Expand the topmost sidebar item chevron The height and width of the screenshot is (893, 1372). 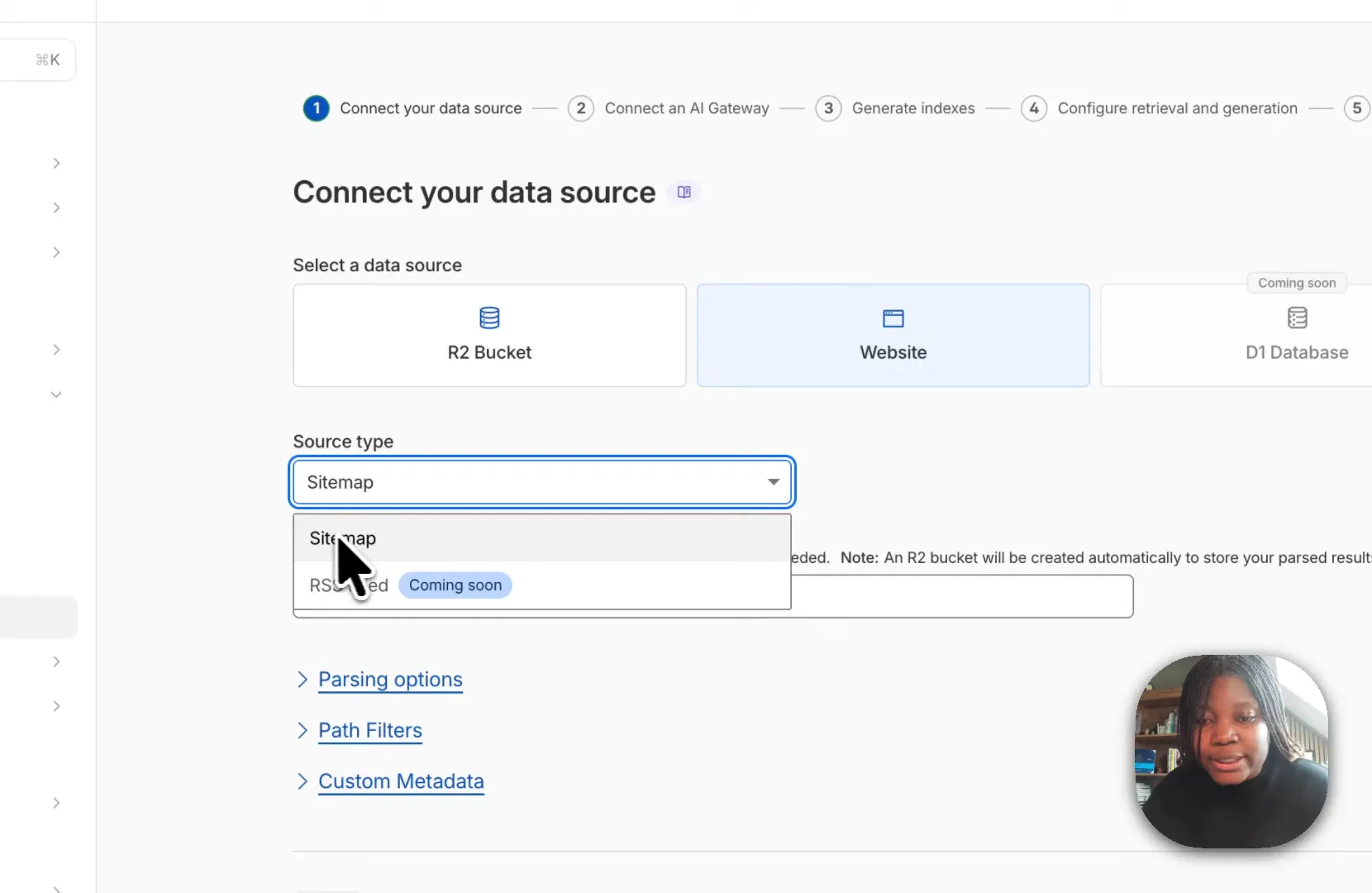pos(55,163)
